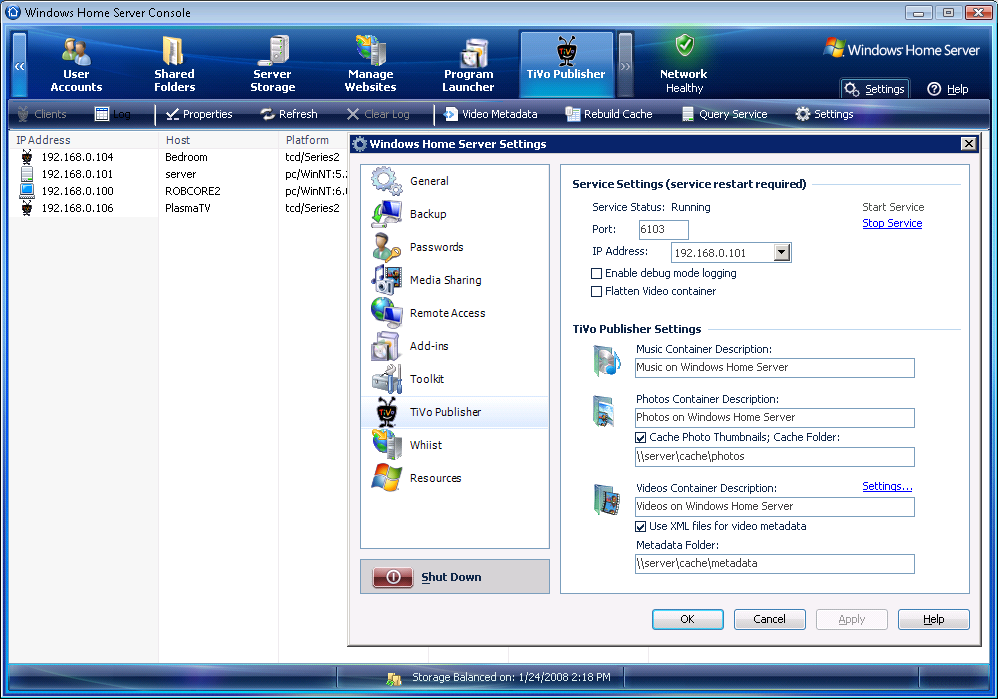This screenshot has height=699, width=998.
Task: Open the video Settings... link
Action: point(887,486)
